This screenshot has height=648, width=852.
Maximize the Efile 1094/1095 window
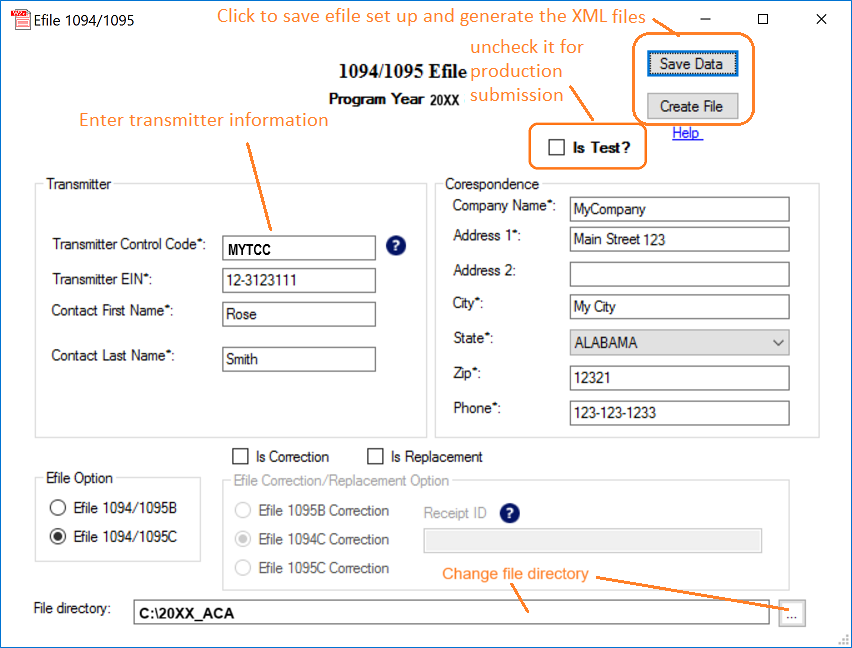(x=763, y=19)
